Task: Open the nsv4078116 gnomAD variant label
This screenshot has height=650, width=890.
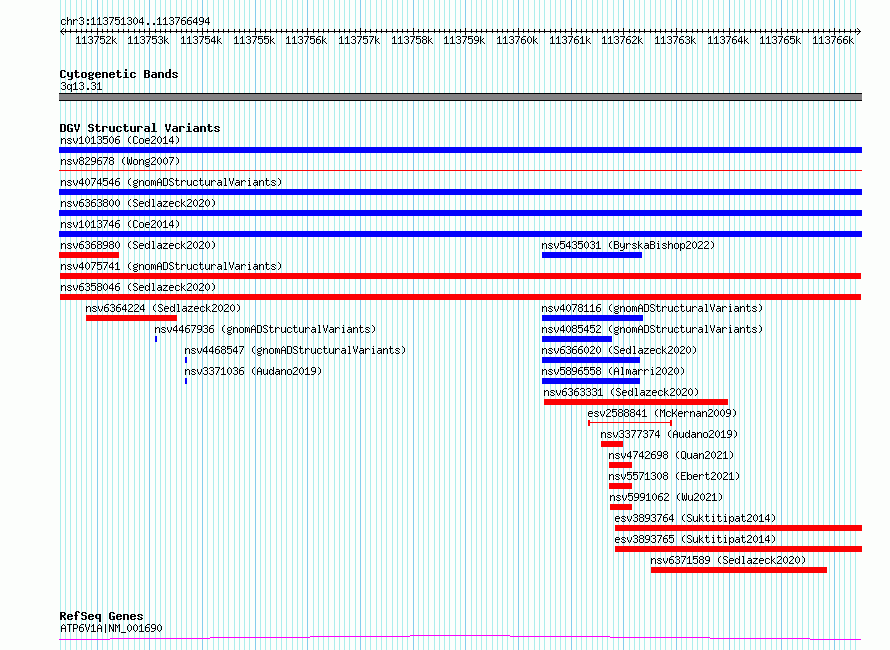Action: (x=652, y=308)
